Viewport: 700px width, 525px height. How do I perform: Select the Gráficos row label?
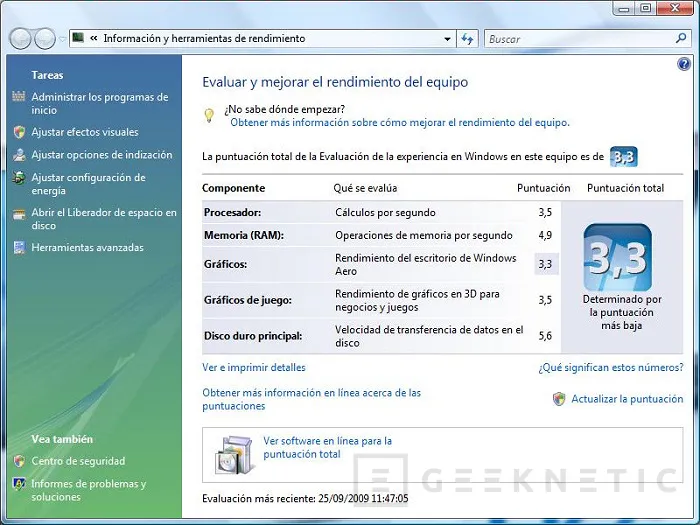coord(225,264)
